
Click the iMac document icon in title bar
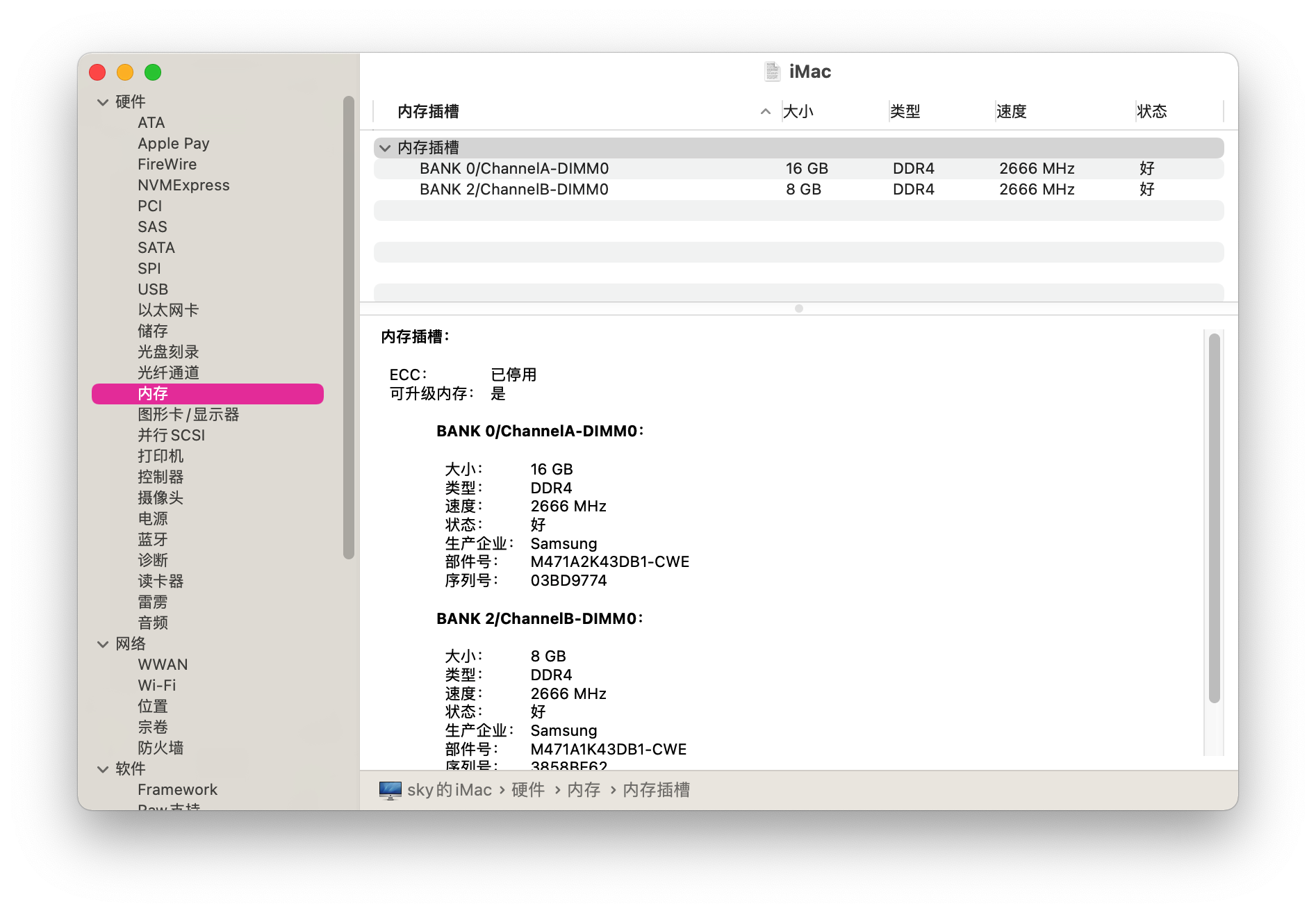[772, 72]
